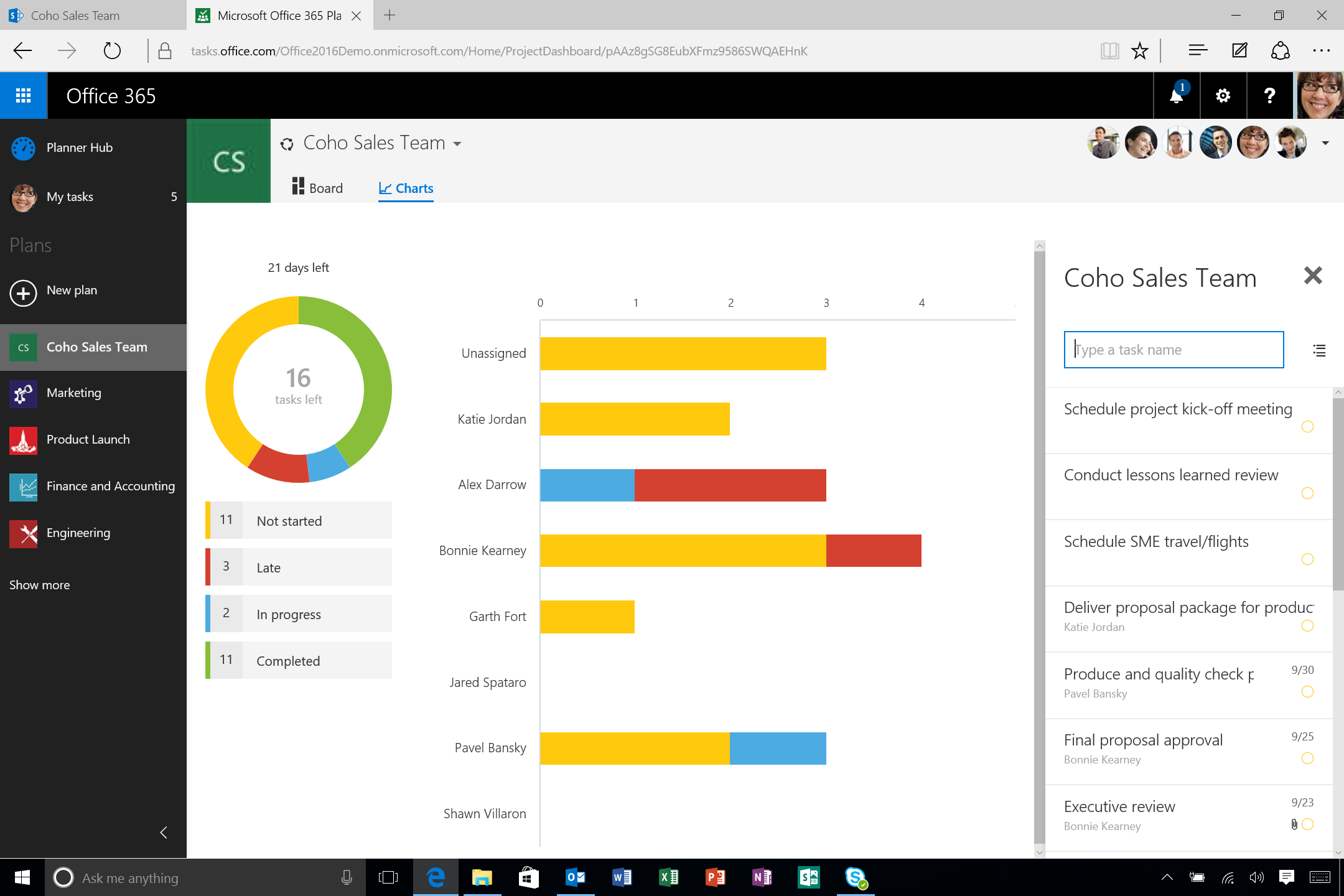Open Finance and Accounting plan

[110, 485]
